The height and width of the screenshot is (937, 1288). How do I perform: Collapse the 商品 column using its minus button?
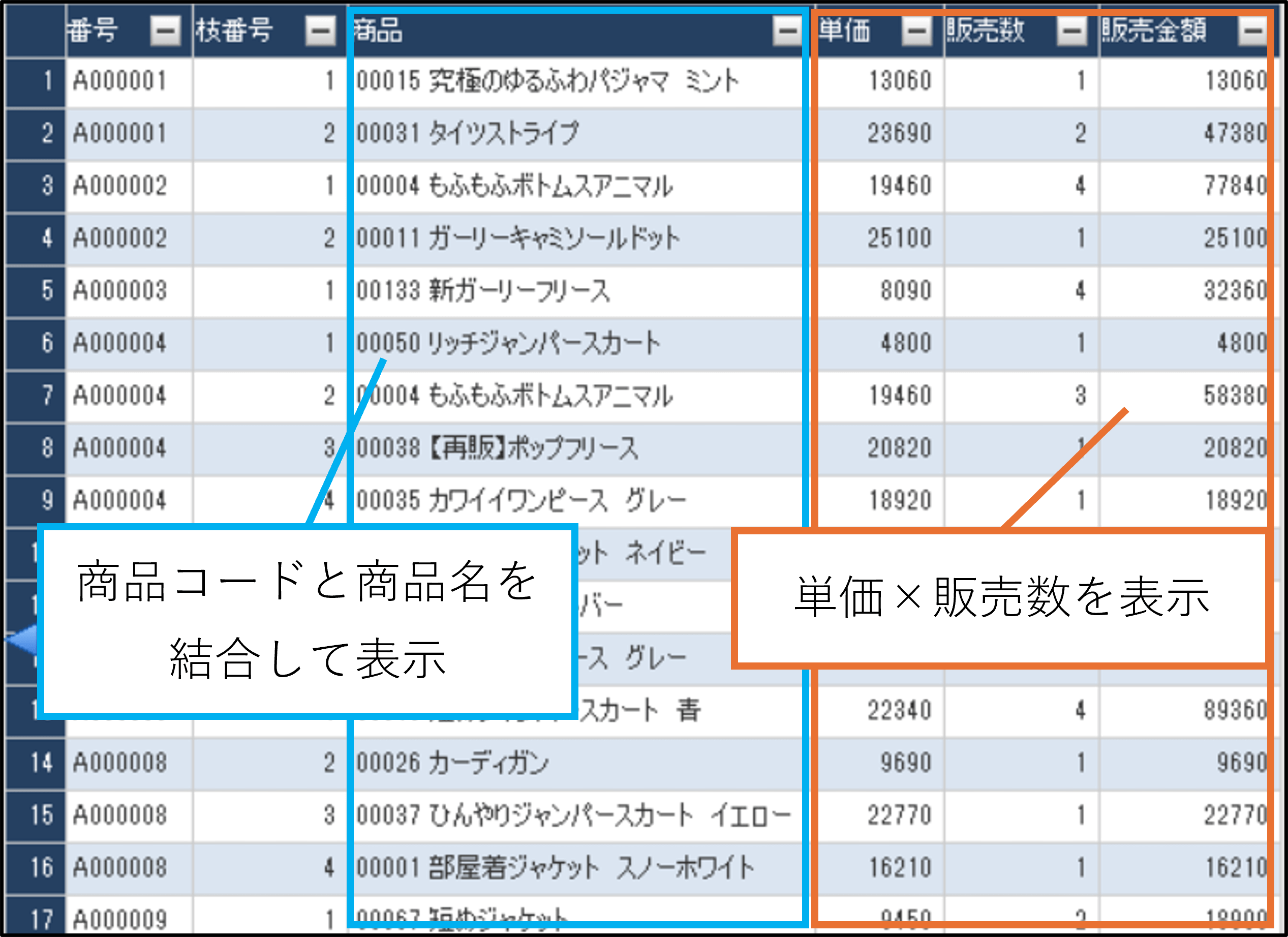[788, 31]
